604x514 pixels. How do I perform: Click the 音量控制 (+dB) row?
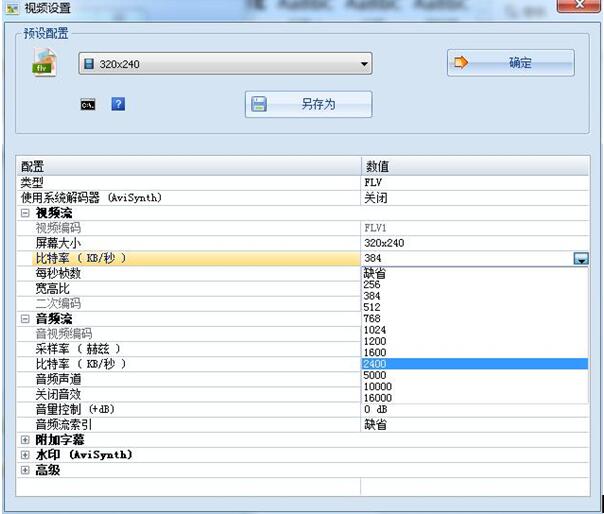coord(190,409)
